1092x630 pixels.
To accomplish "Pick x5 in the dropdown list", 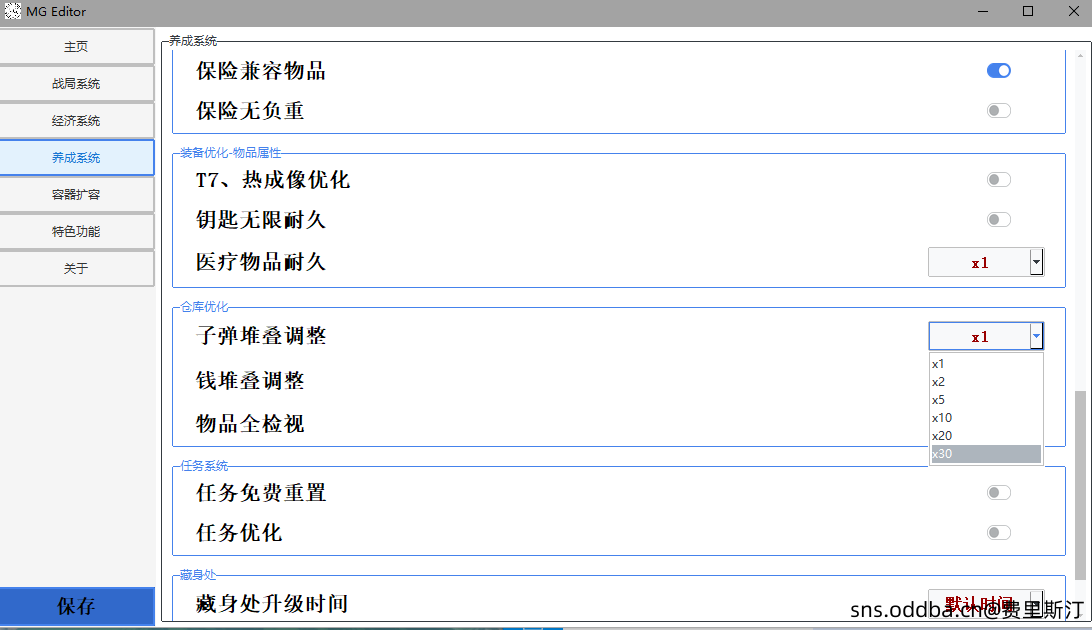I will coord(986,400).
